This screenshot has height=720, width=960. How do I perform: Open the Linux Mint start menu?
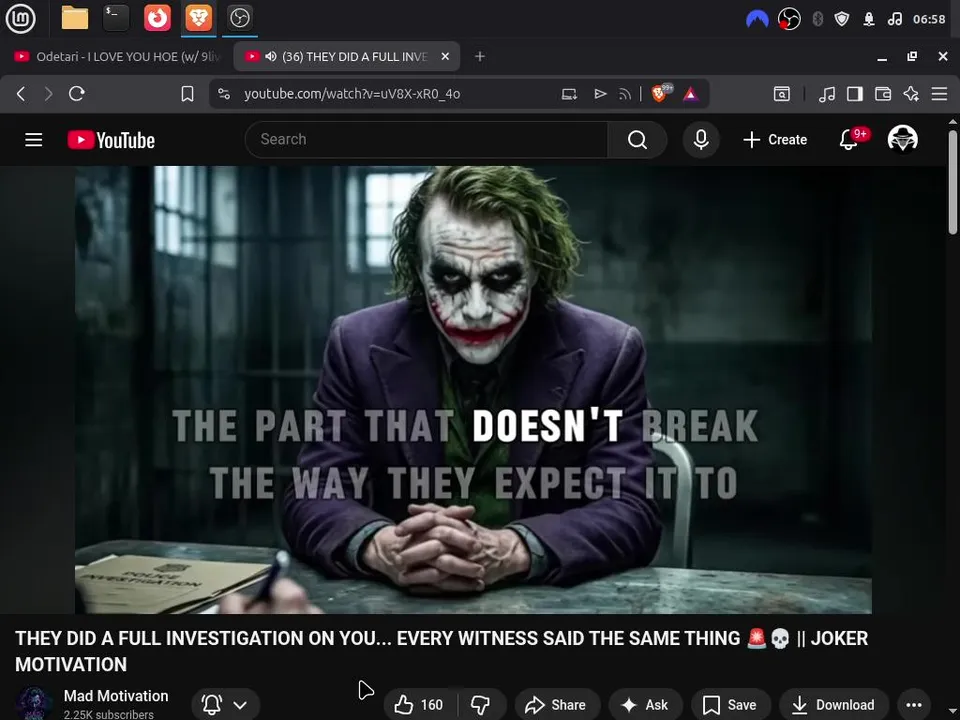point(20,18)
